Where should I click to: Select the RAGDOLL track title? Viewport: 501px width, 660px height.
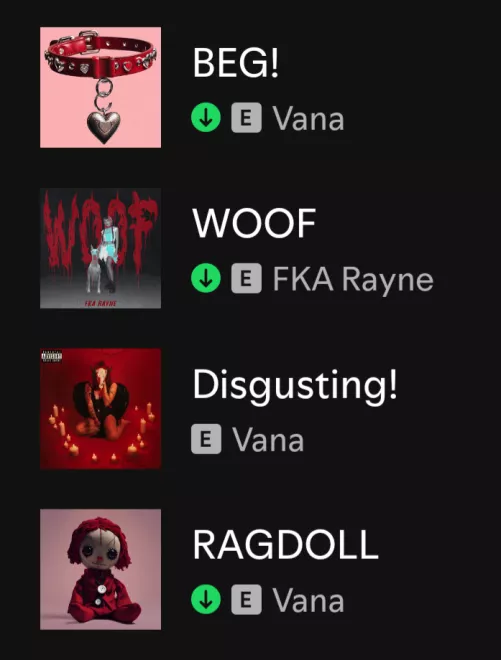point(285,545)
